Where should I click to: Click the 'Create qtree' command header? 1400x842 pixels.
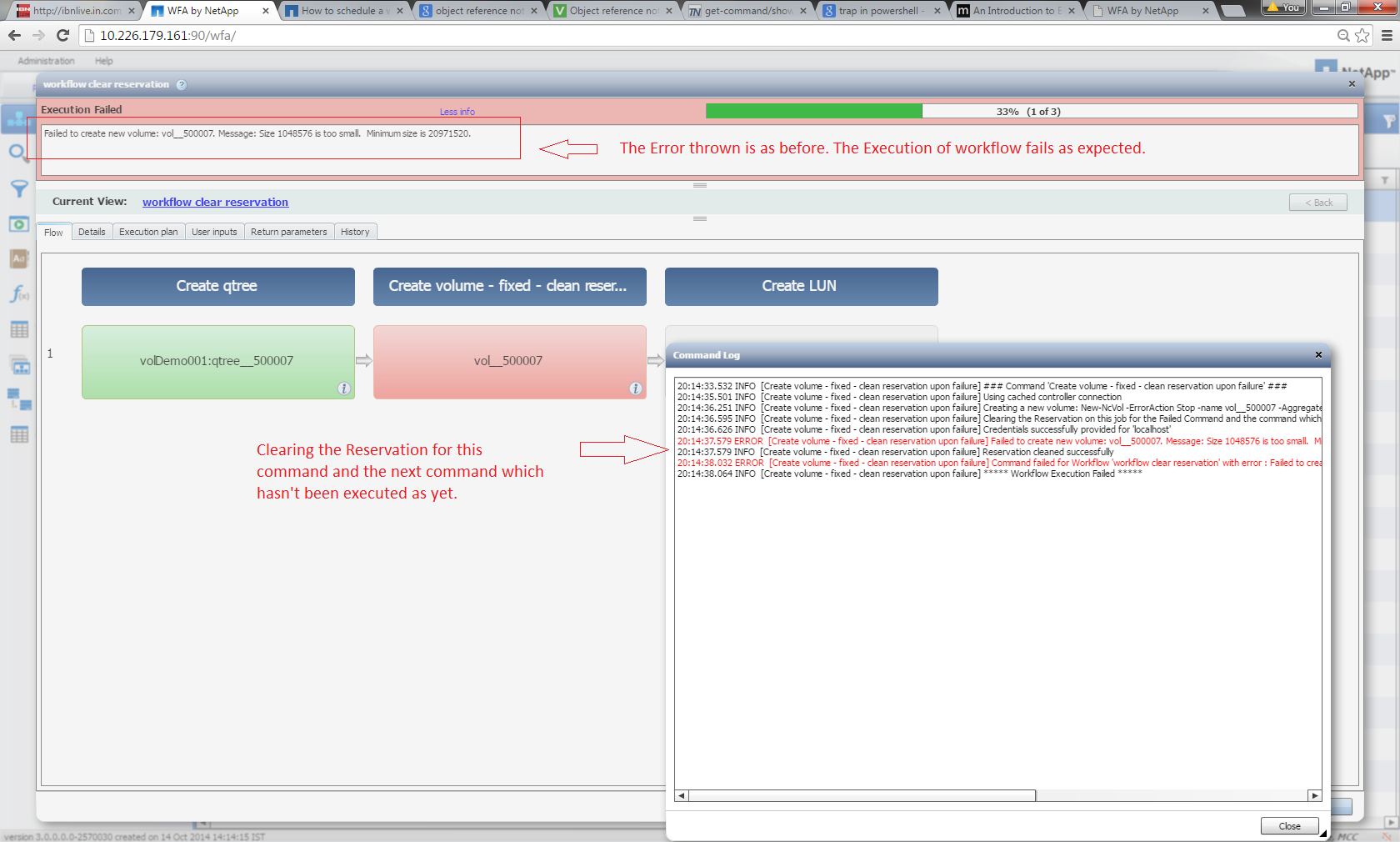point(218,286)
